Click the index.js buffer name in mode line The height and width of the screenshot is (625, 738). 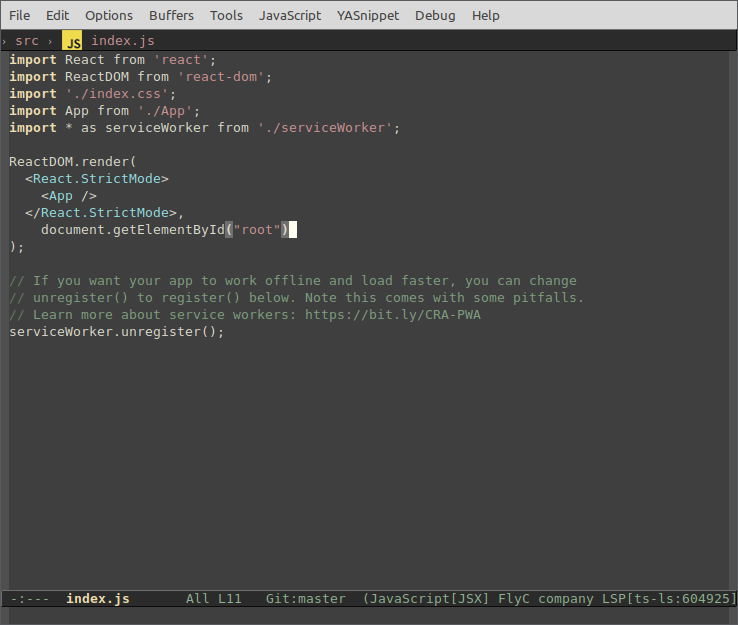(98, 599)
